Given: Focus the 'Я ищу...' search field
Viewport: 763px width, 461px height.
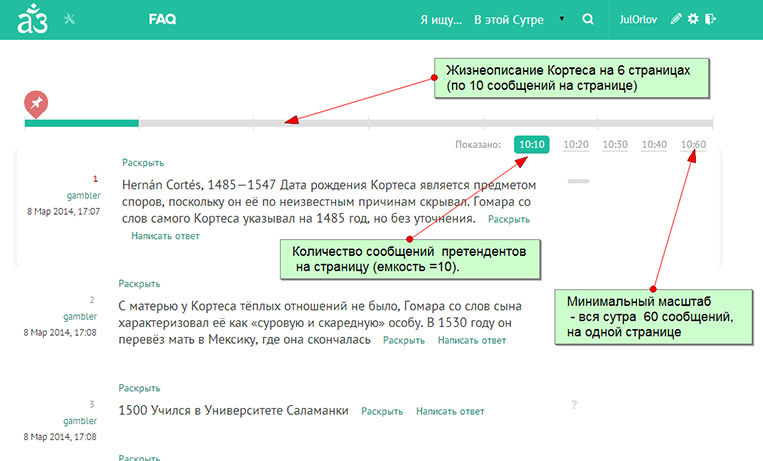Looking at the screenshot, I should 441,19.
